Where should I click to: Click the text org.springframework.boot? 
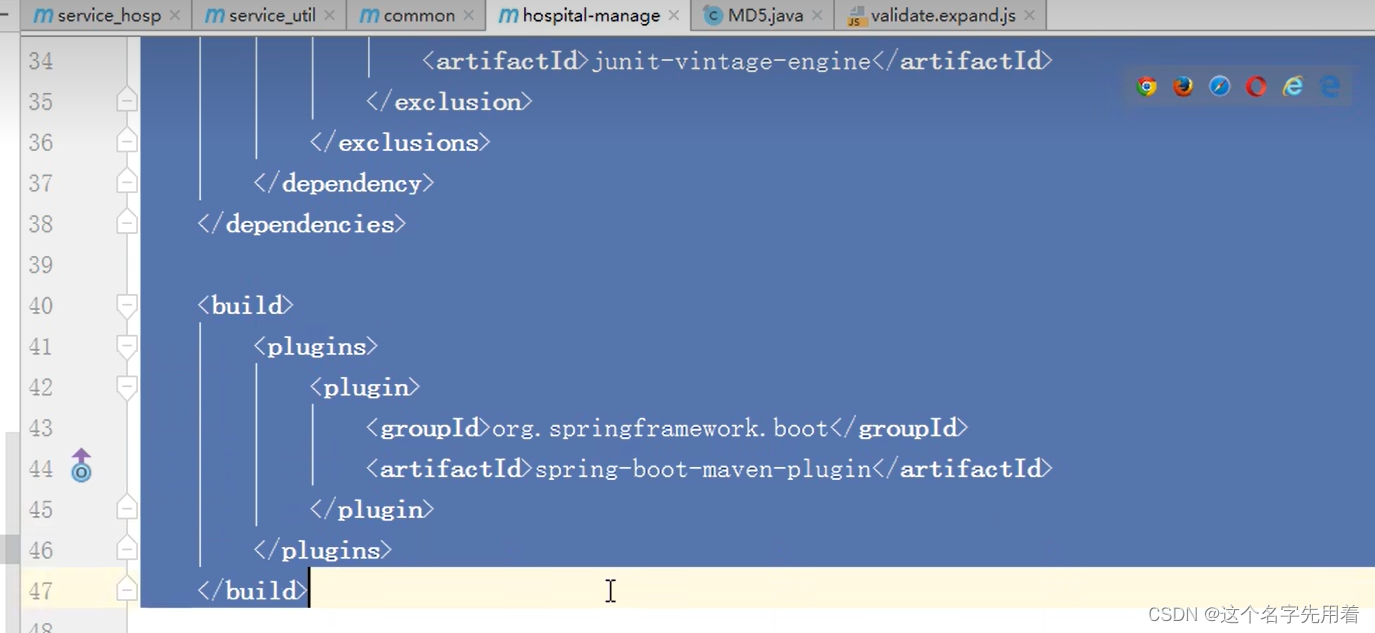[x=660, y=428]
